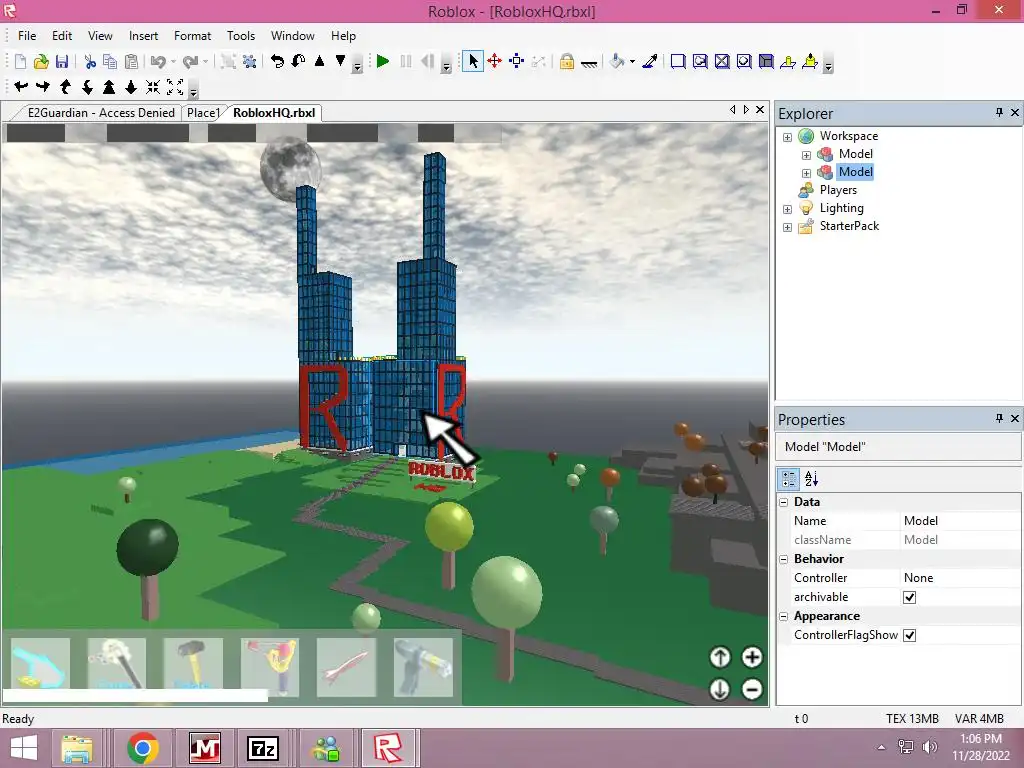This screenshot has height=768, width=1024.
Task: Toggle the ControllerFlagShown checkbox
Action: click(909, 635)
